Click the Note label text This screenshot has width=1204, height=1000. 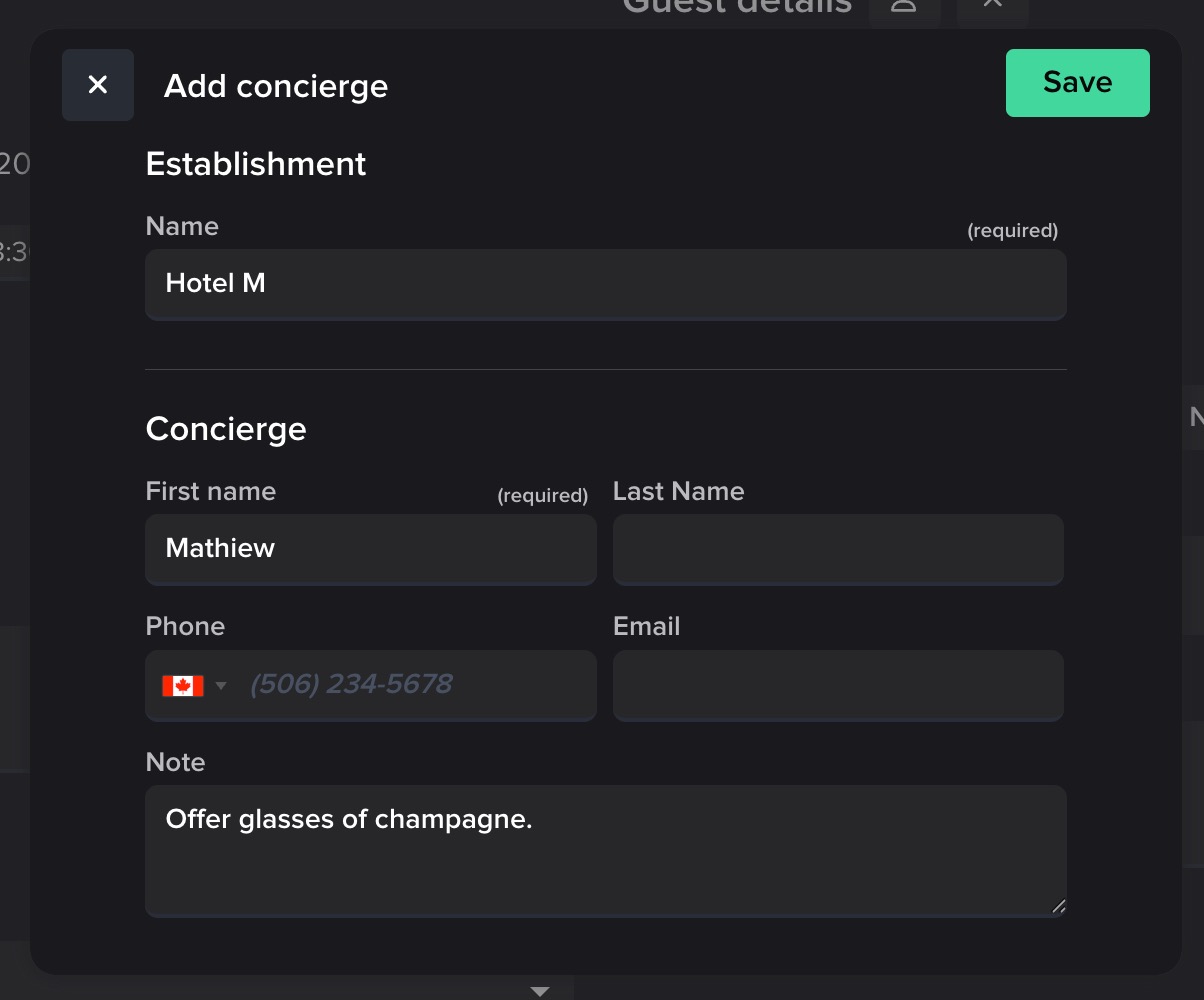coord(175,762)
